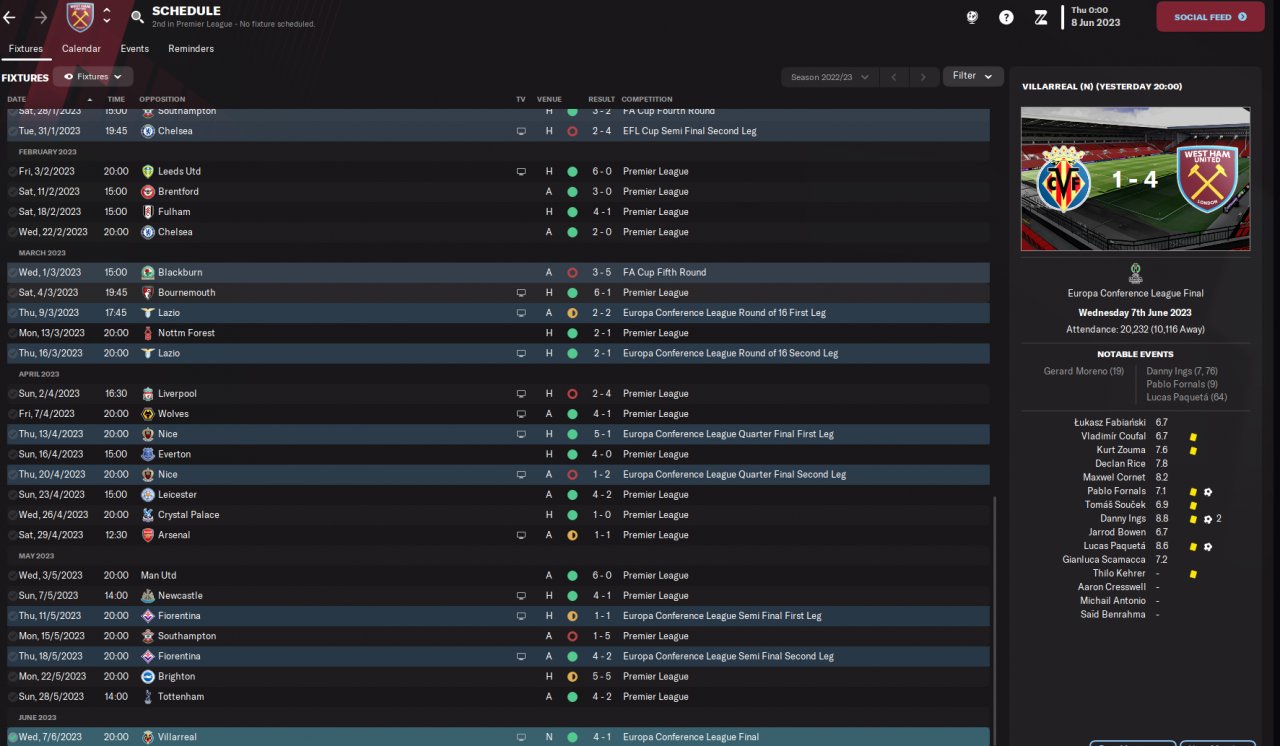Viewport: 1280px width, 746px height.
Task: Go back using the left arrow
Action: coord(11,17)
